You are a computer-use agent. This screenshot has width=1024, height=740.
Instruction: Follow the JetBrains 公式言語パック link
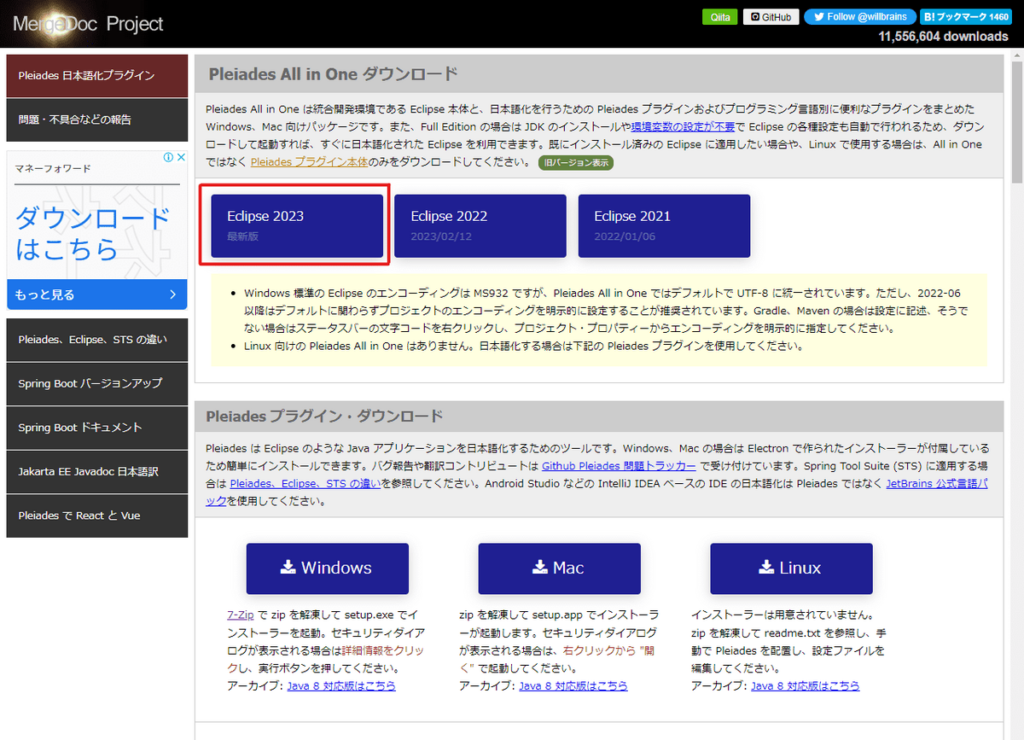coord(936,483)
